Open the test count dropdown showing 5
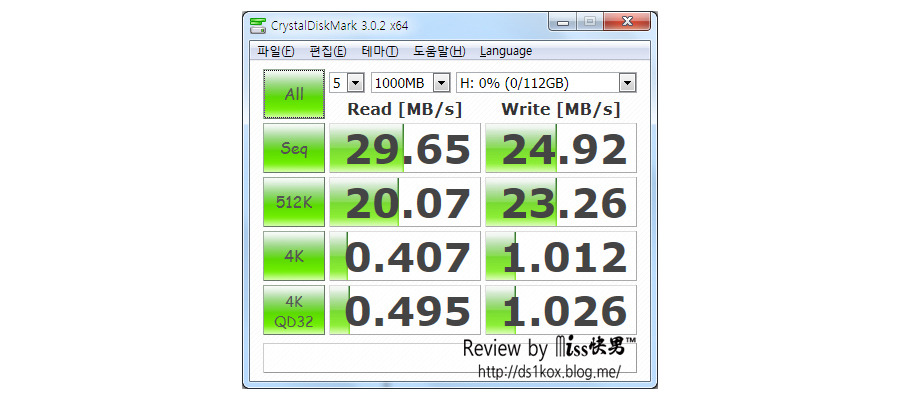 (x=347, y=83)
